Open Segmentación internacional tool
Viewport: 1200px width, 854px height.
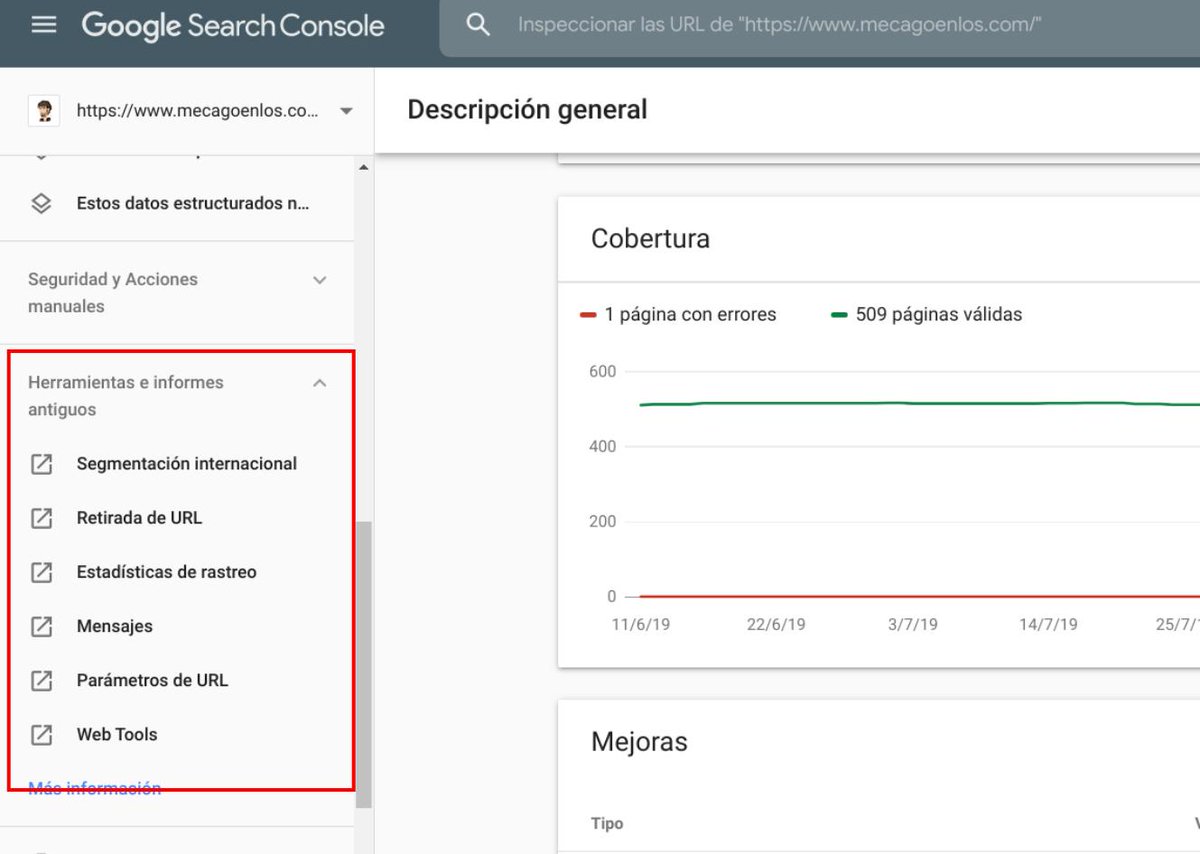(187, 464)
